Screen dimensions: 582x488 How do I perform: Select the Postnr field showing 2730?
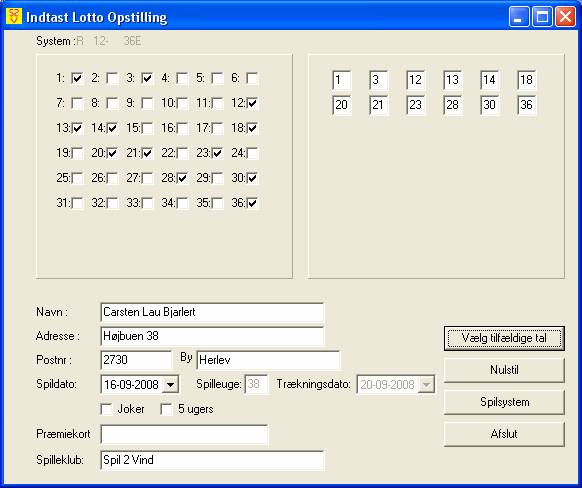136,360
